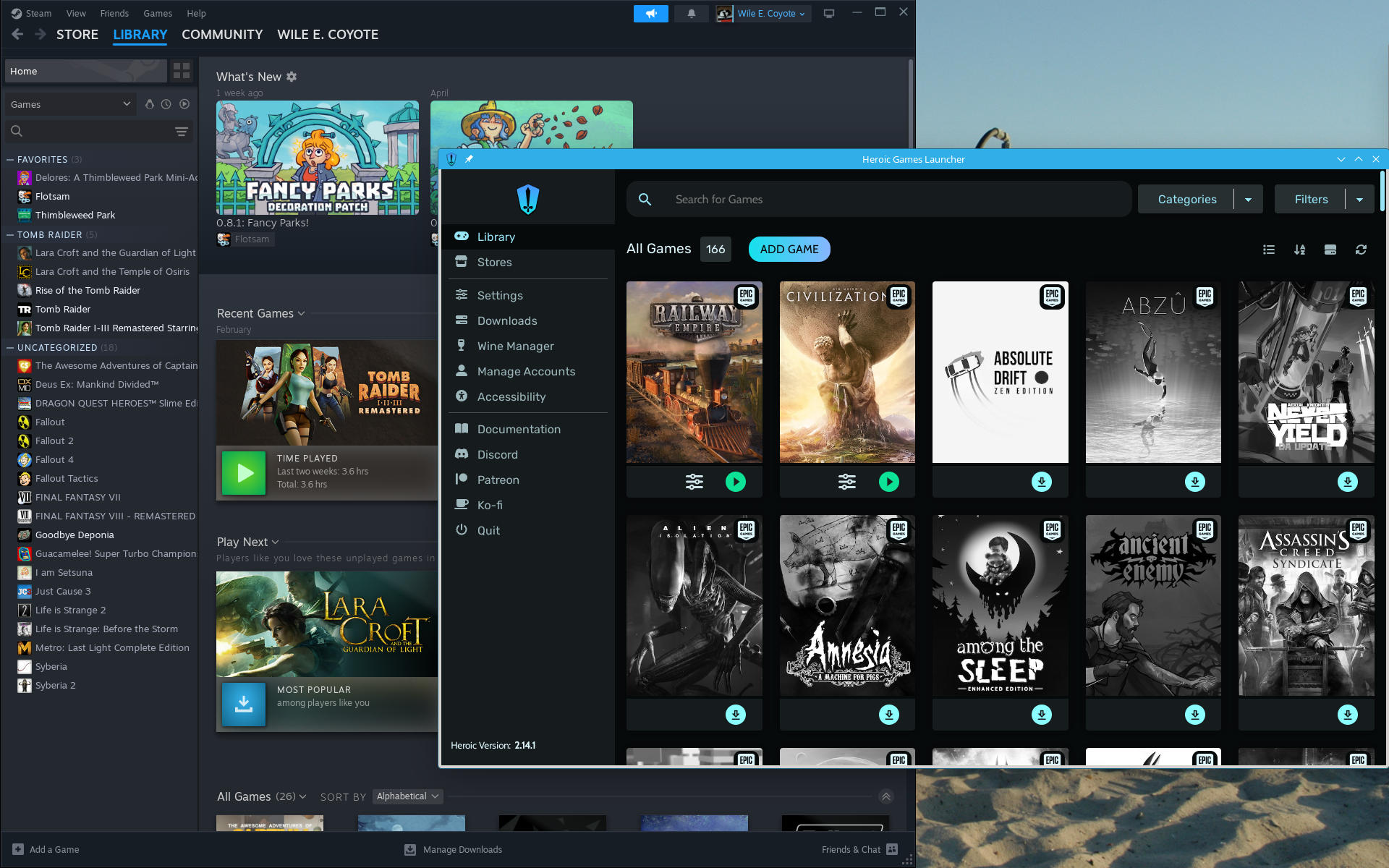Install Lara Croft Guardian of Light download button

244,704
